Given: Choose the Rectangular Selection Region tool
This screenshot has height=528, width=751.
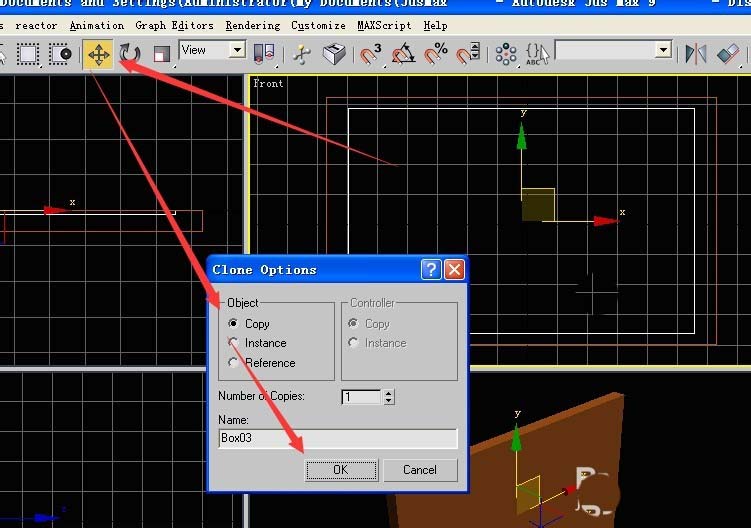Looking at the screenshot, I should (28, 54).
